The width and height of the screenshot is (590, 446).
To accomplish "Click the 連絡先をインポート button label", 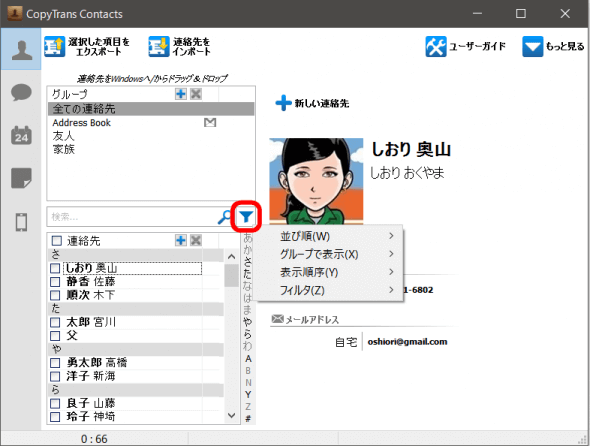I will pyautogui.click(x=192, y=47).
